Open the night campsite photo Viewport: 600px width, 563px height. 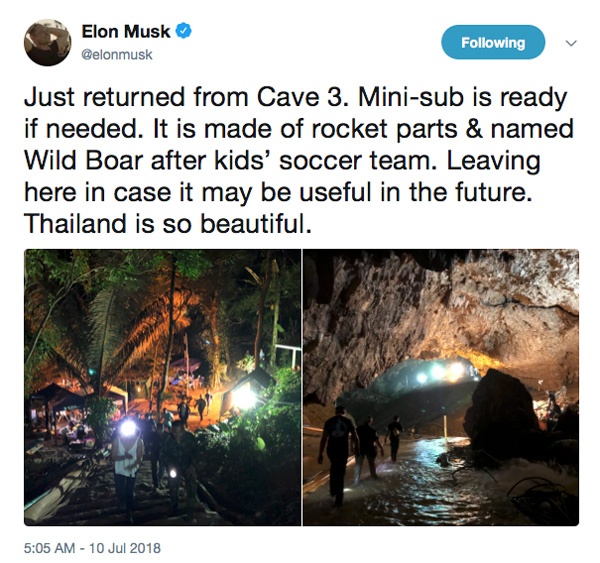[162, 387]
